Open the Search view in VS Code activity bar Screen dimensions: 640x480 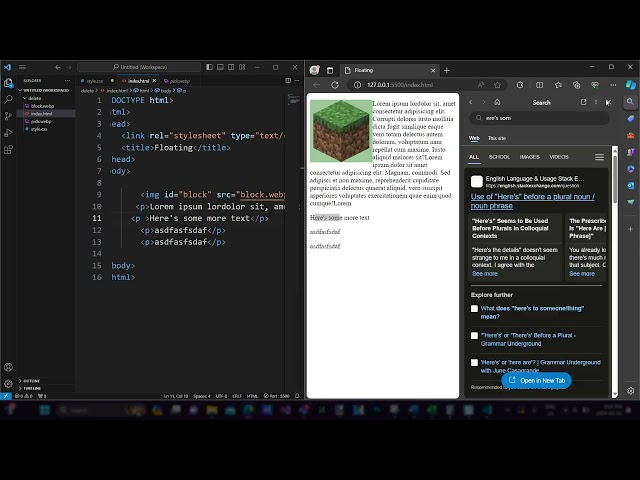8,99
